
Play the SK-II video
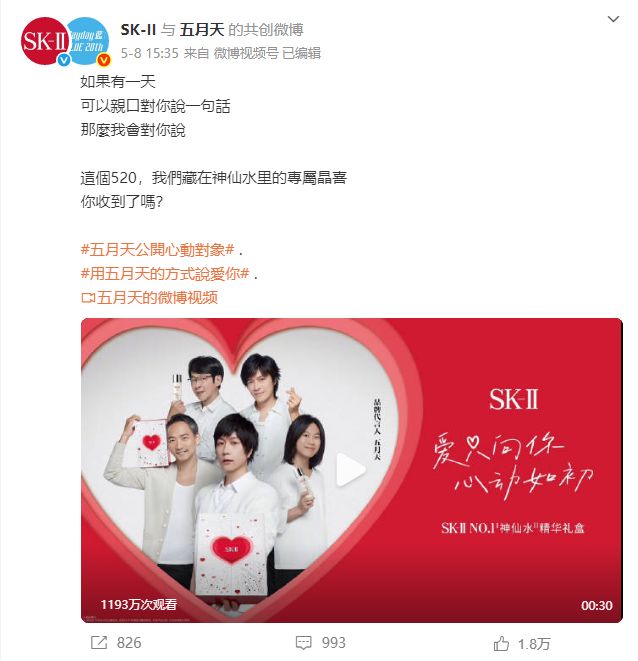[x=350, y=470]
